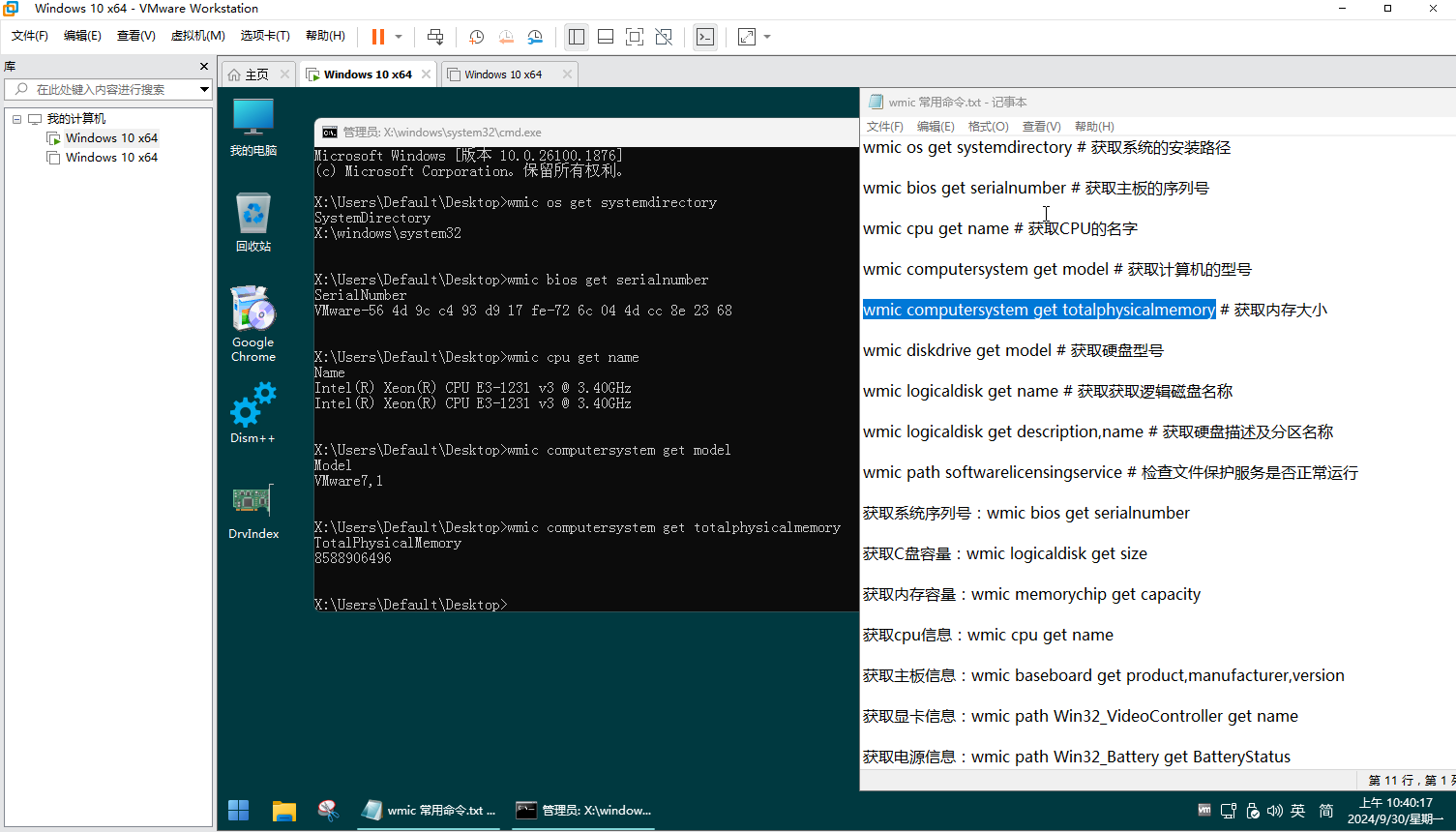Switch to the inactive Windows 10 x64 tab
1456x832 pixels.
(x=502, y=74)
